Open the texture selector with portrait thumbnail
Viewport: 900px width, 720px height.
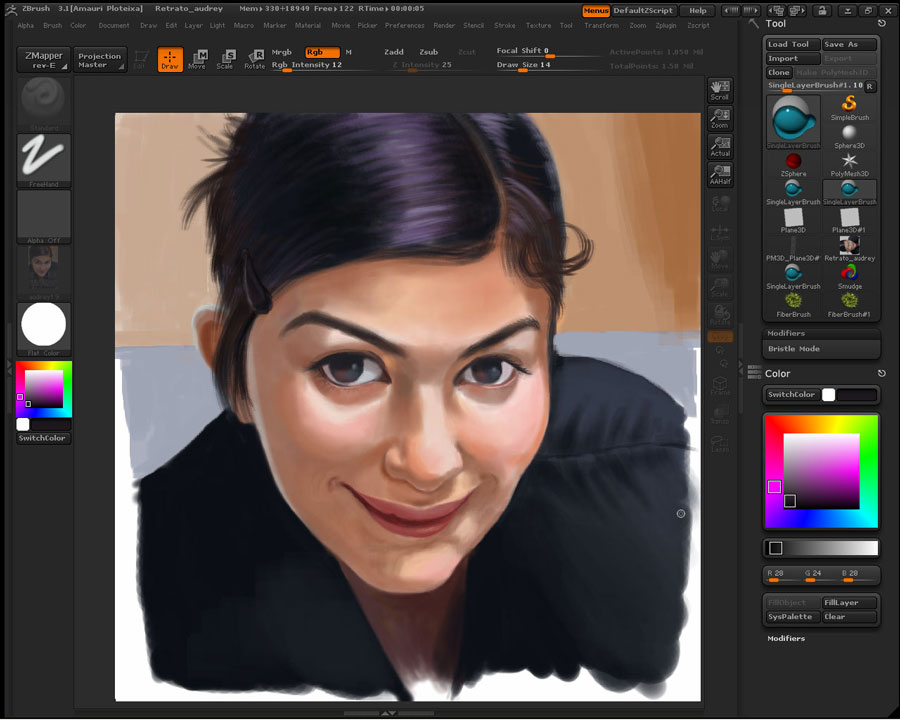point(44,273)
